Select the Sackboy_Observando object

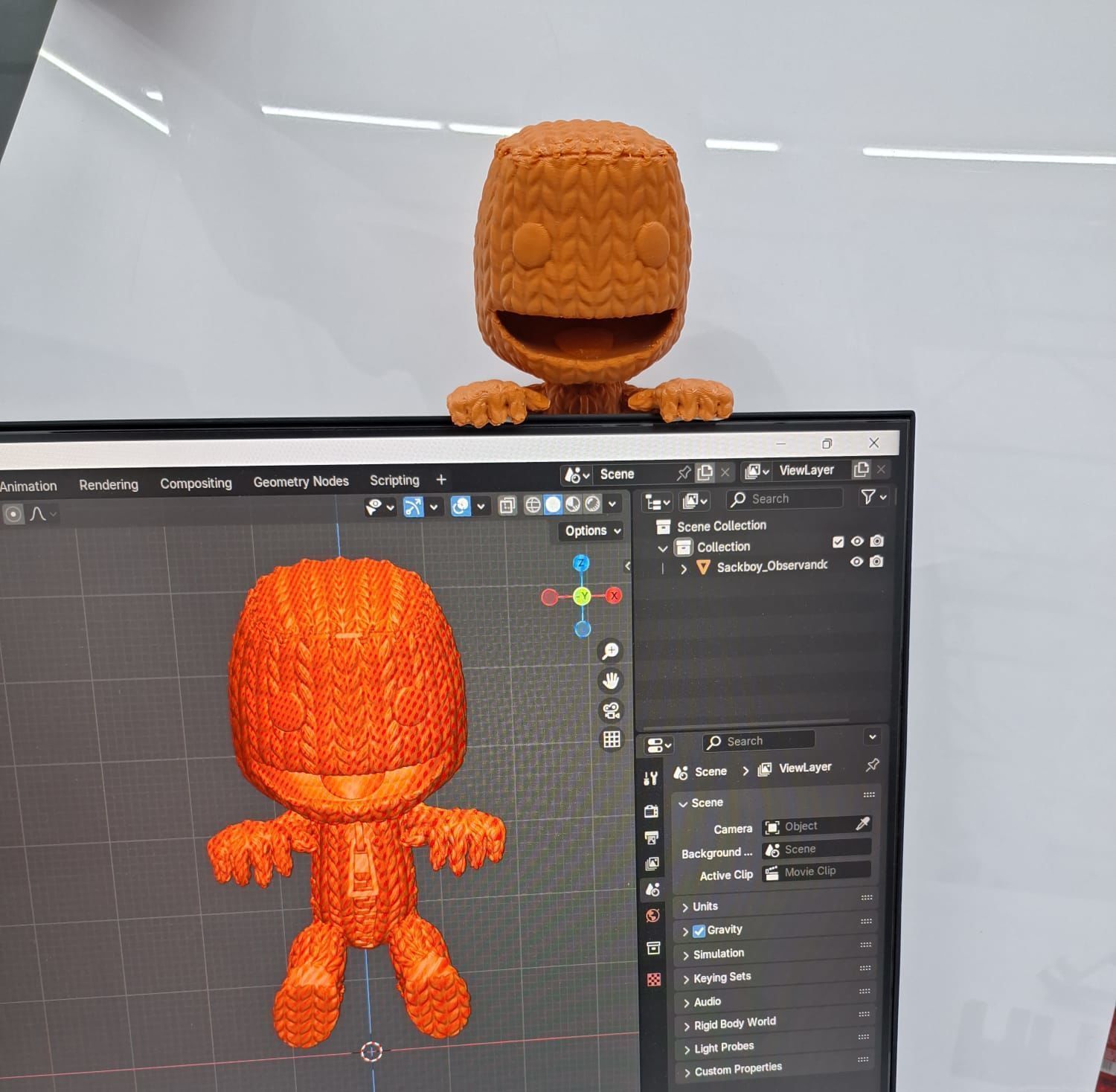772,566
